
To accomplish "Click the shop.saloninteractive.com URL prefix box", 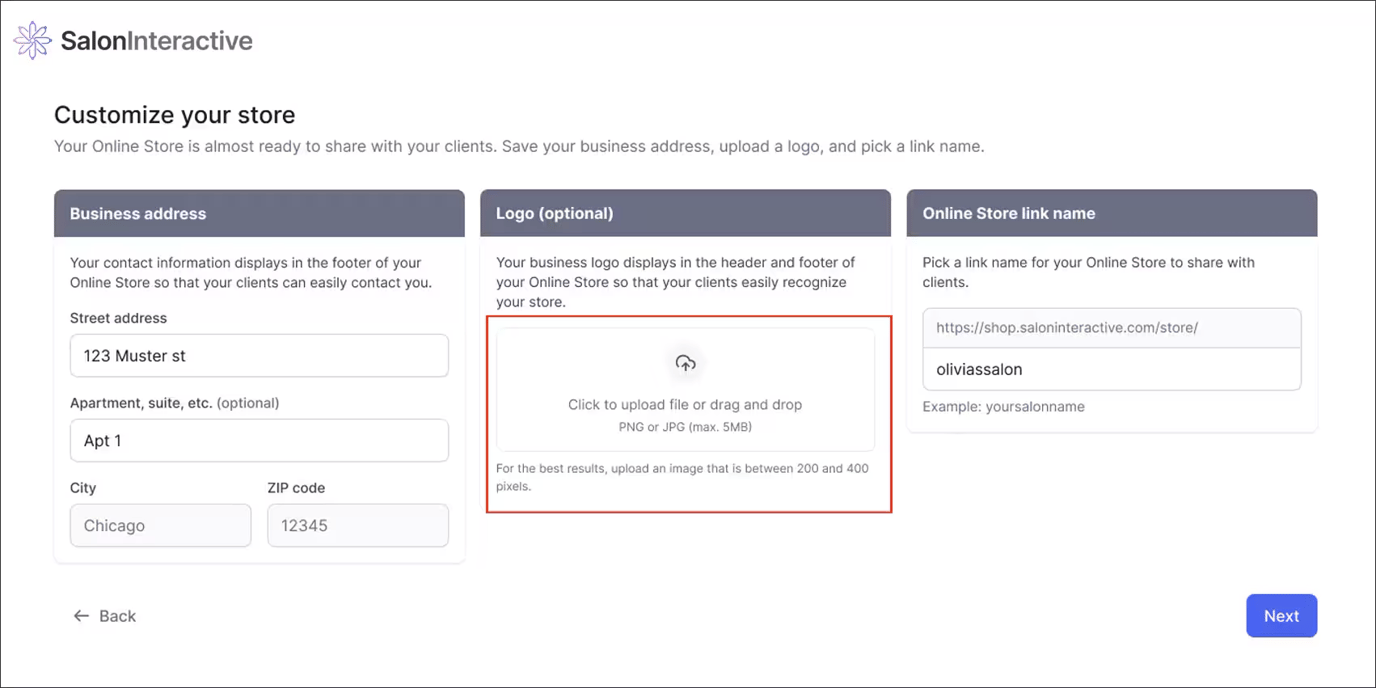I will click(1111, 328).
